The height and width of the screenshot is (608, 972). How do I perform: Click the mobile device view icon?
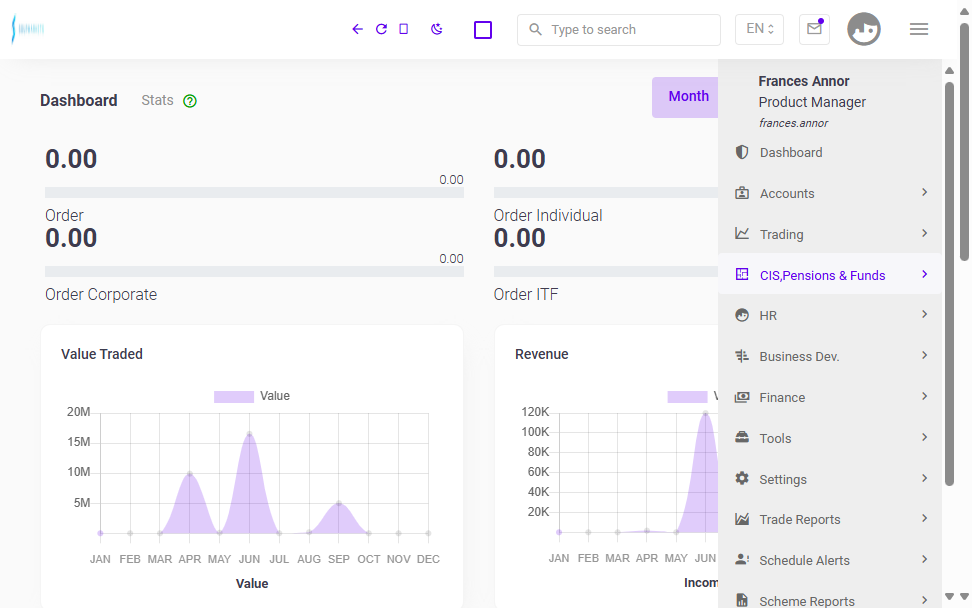(404, 29)
